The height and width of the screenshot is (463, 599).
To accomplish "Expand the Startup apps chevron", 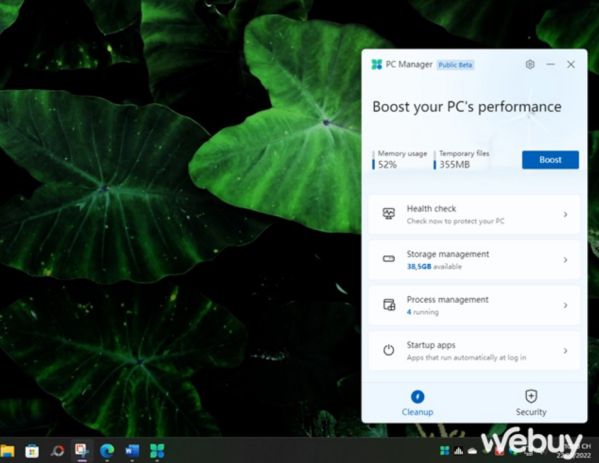I will (x=565, y=350).
